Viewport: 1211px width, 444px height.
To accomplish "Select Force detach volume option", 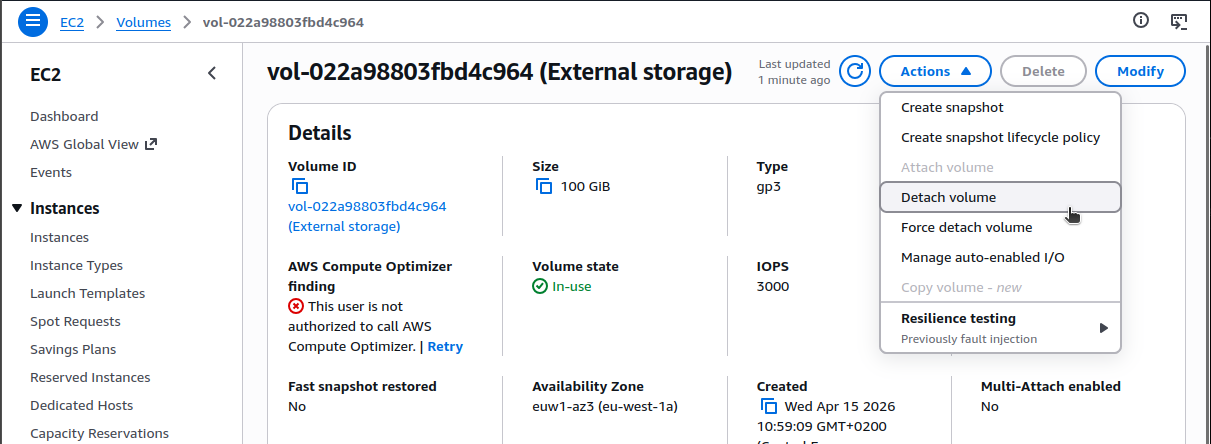I will click(x=966, y=227).
